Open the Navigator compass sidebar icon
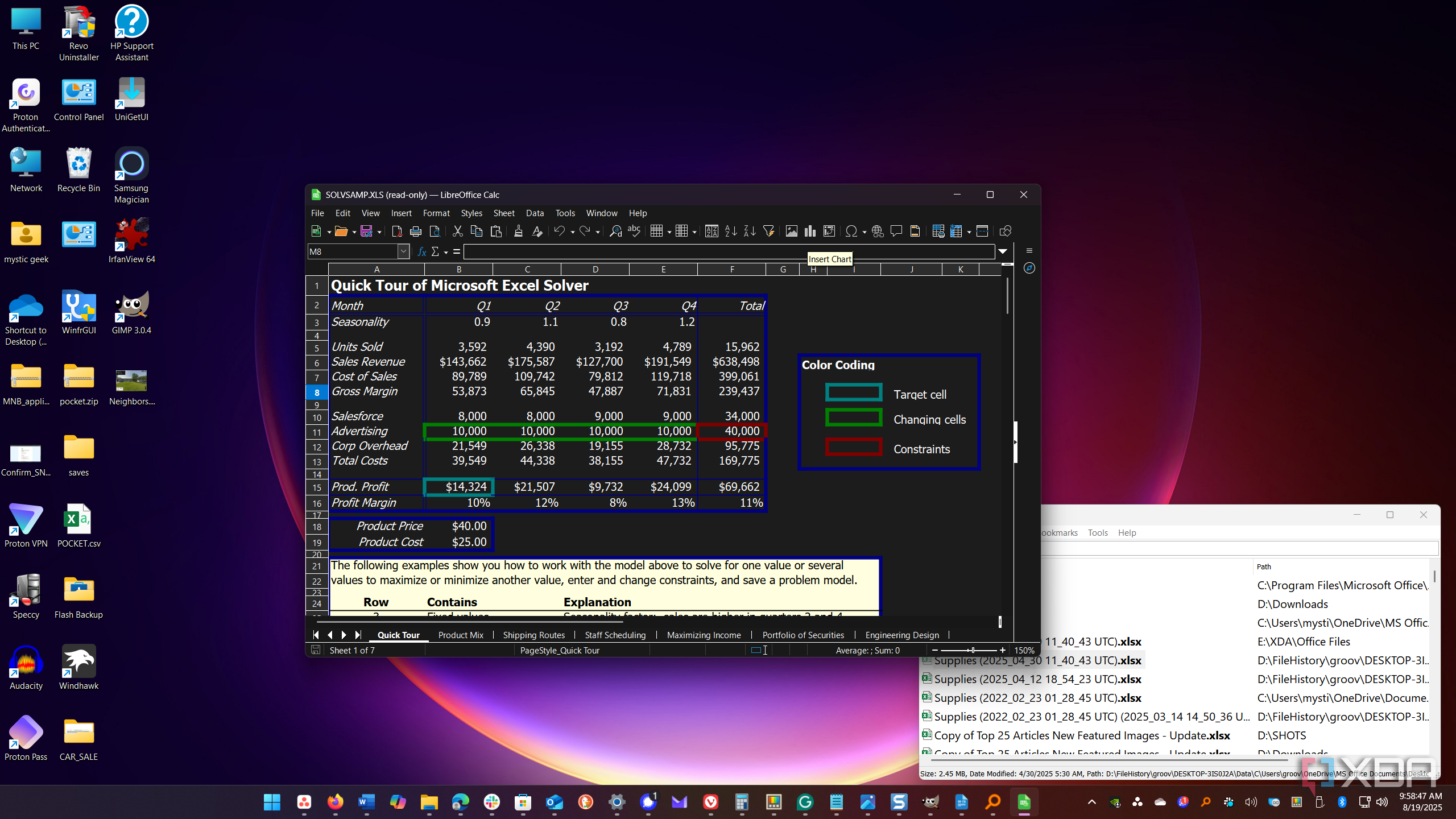Screen dimensions: 1456x819 click(x=1029, y=268)
